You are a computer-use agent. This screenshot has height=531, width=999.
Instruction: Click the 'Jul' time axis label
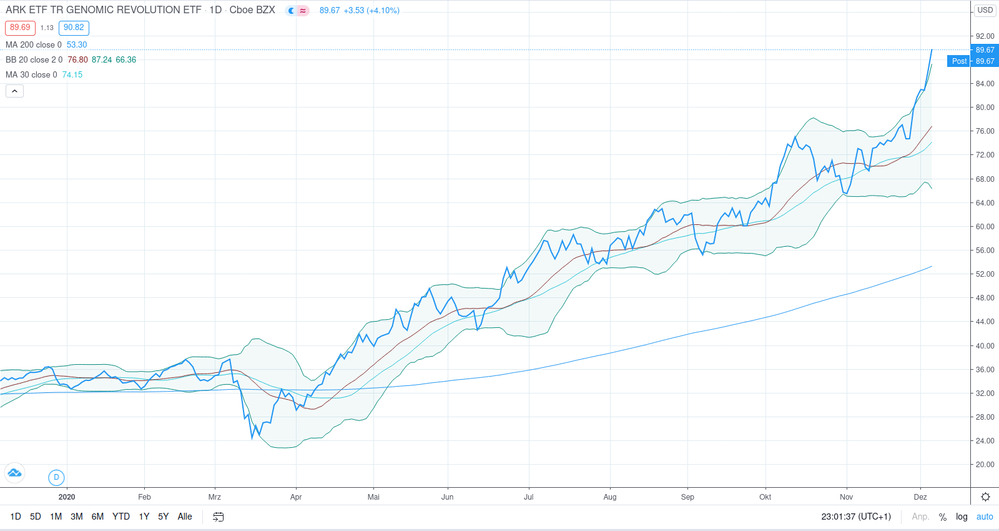[528, 497]
